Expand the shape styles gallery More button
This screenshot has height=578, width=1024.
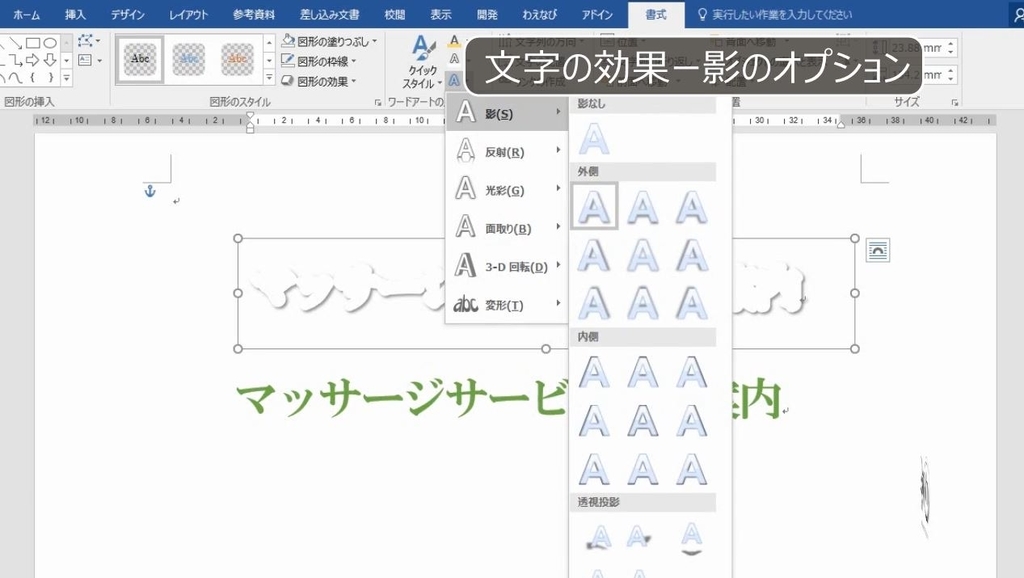coord(269,77)
